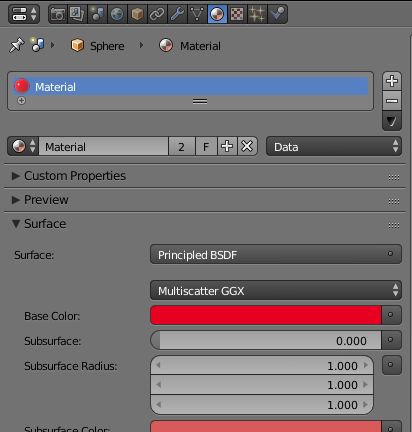Click the Preview panel drag grip
412x432 pixels.
pos(394,201)
